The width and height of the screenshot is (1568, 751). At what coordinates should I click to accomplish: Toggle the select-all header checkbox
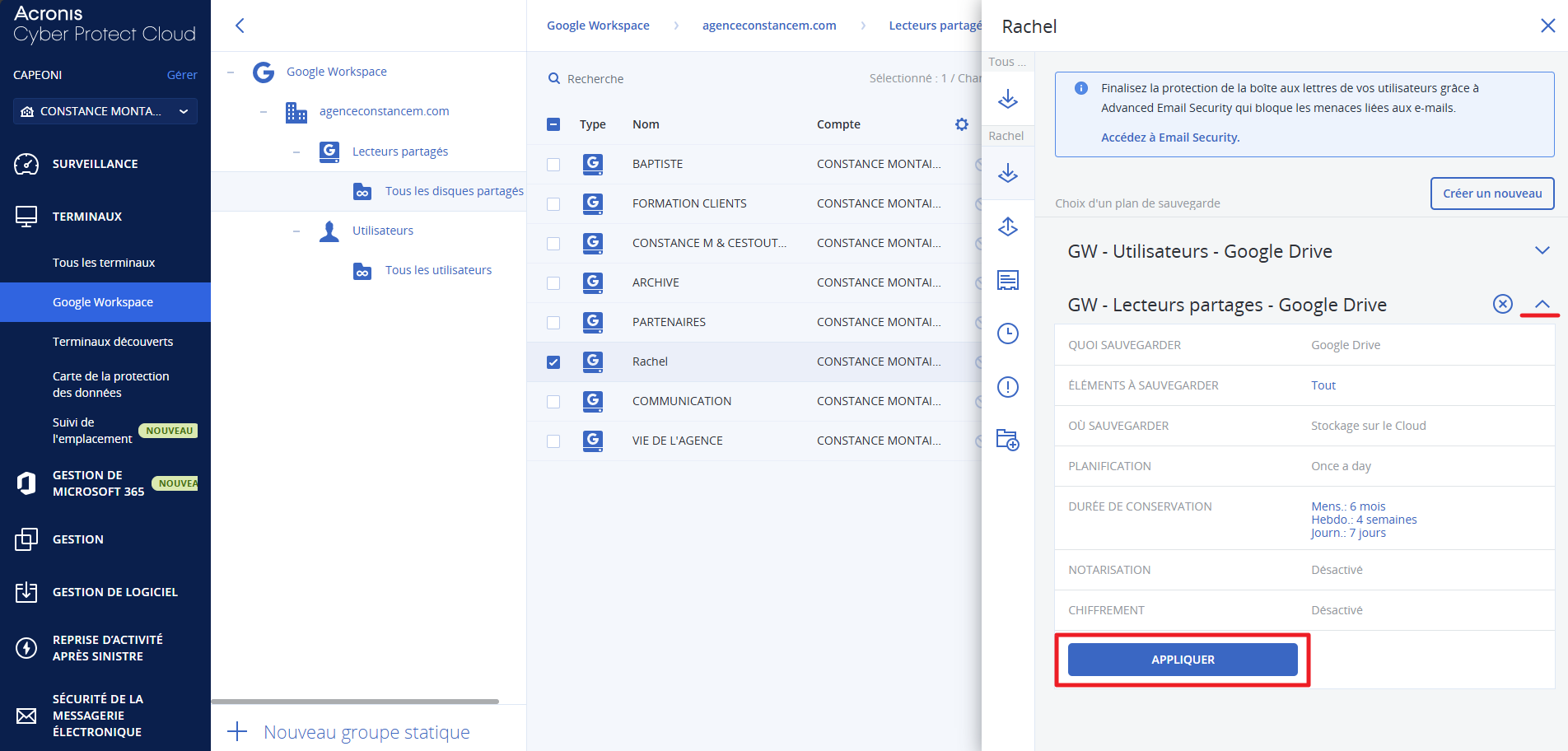point(553,124)
